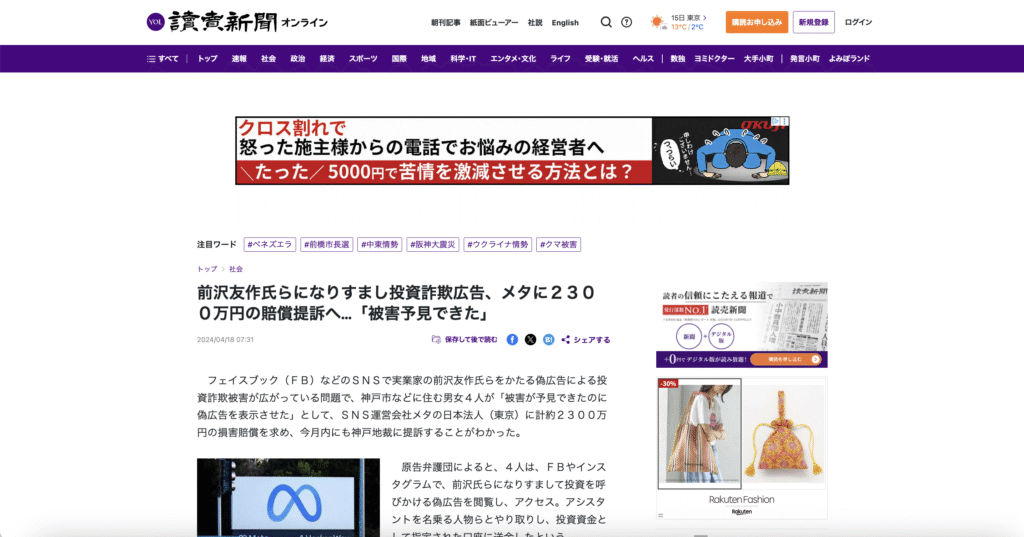Viewport: 1024px width, 537px height.
Task: Click トップ breadcrumb link
Action: 207,269
